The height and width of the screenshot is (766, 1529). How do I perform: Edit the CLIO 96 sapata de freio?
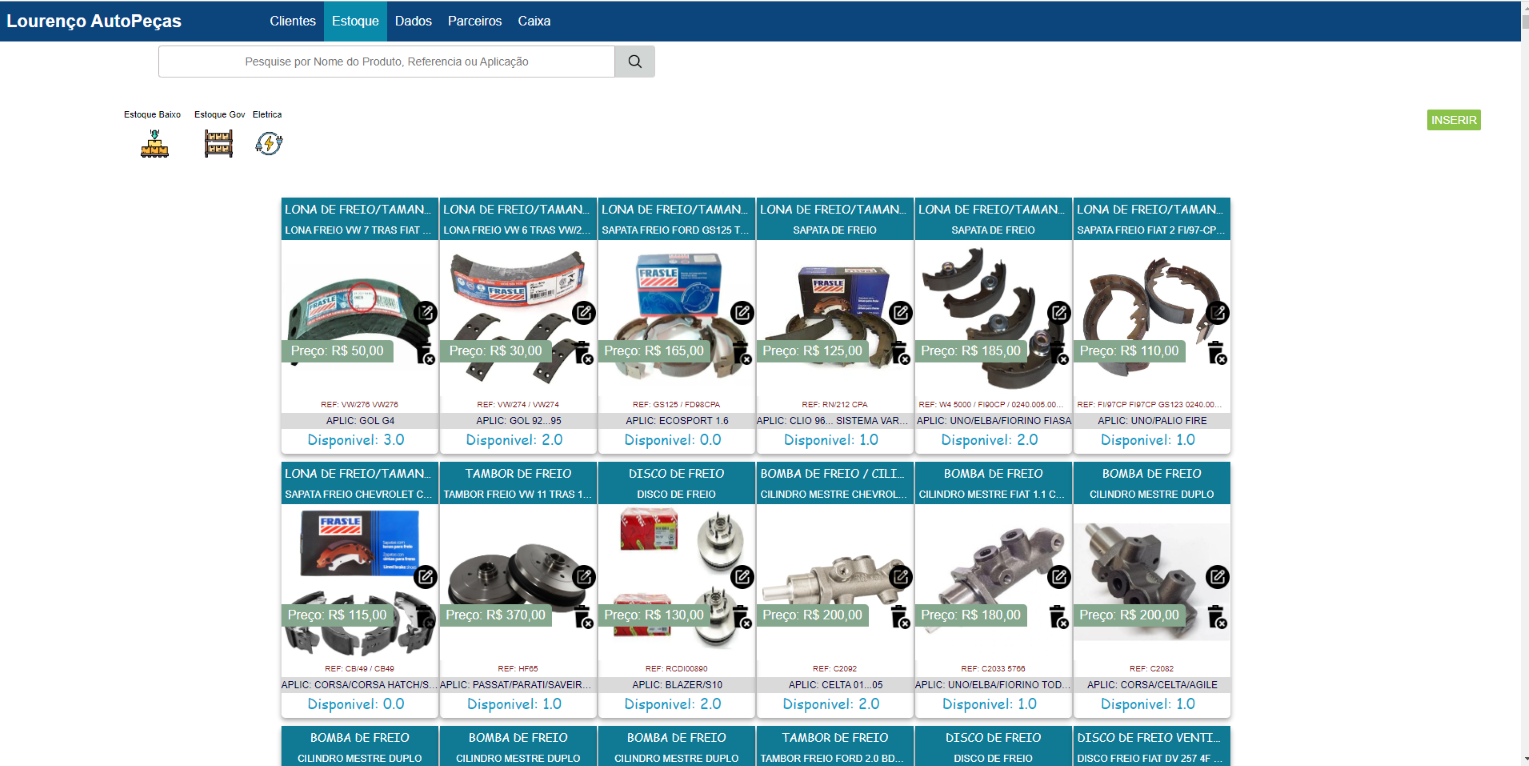pos(901,313)
